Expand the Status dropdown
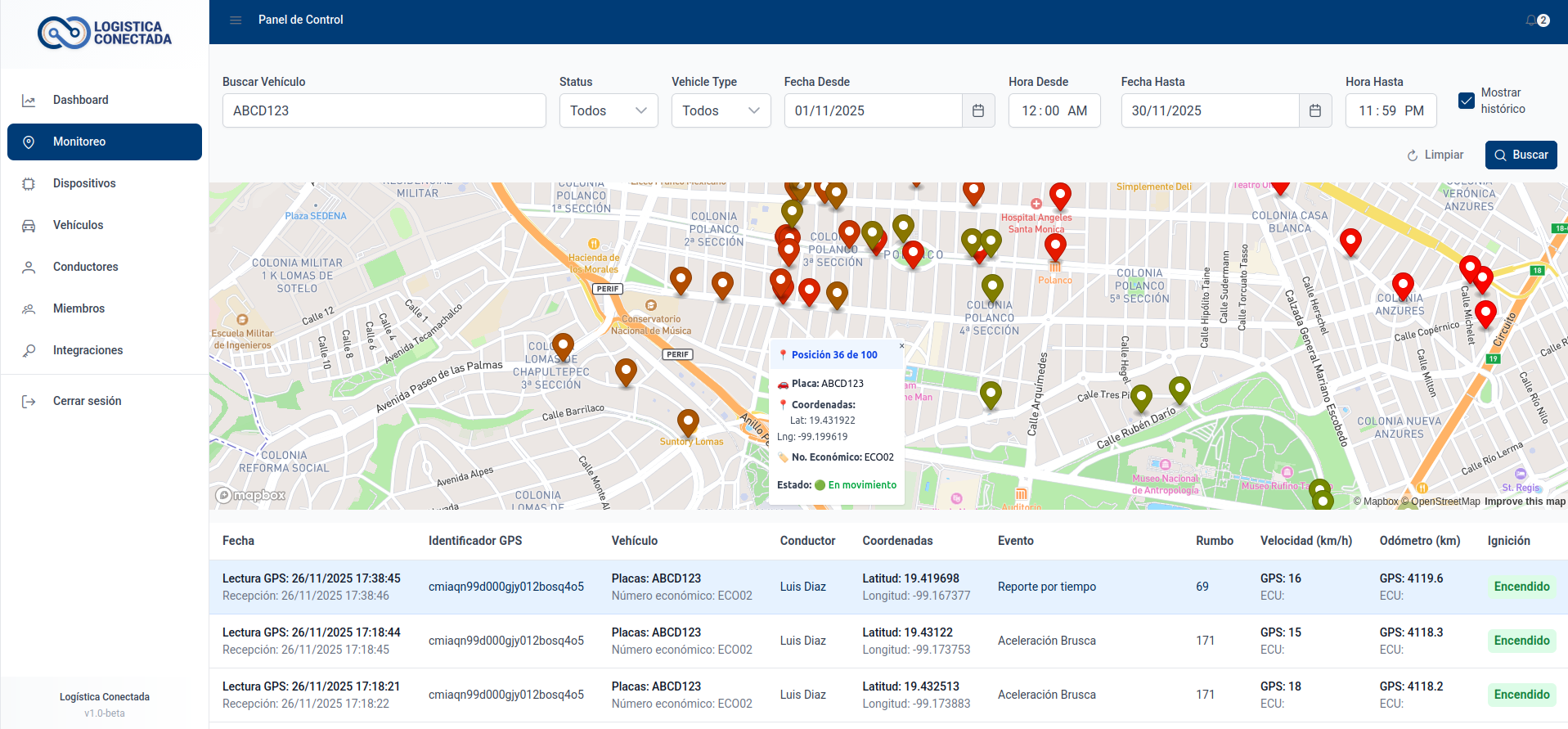Viewport: 1568px width, 729px height. (608, 110)
